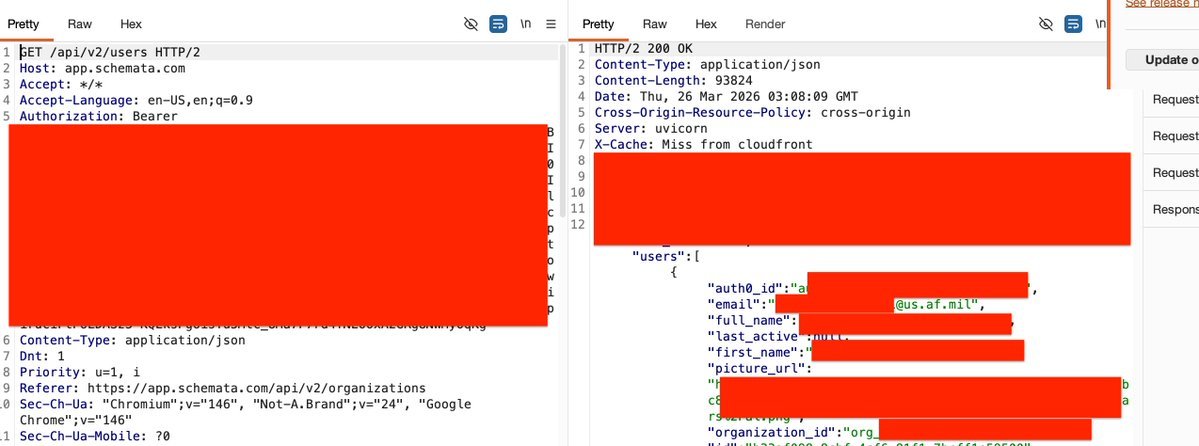The width and height of the screenshot is (1199, 446).
Task: Toggle show newline characters in request pane
Action: coord(525,24)
